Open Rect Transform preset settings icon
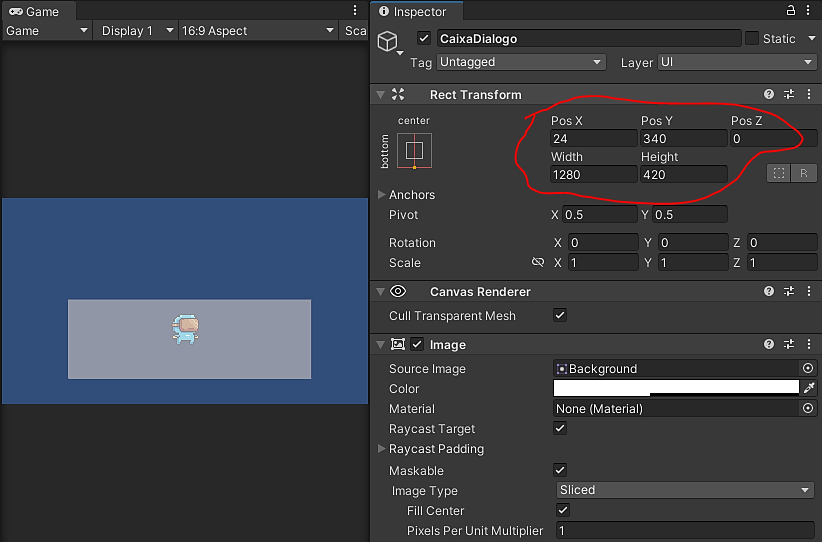Viewport: 822px width, 542px height. click(x=789, y=94)
